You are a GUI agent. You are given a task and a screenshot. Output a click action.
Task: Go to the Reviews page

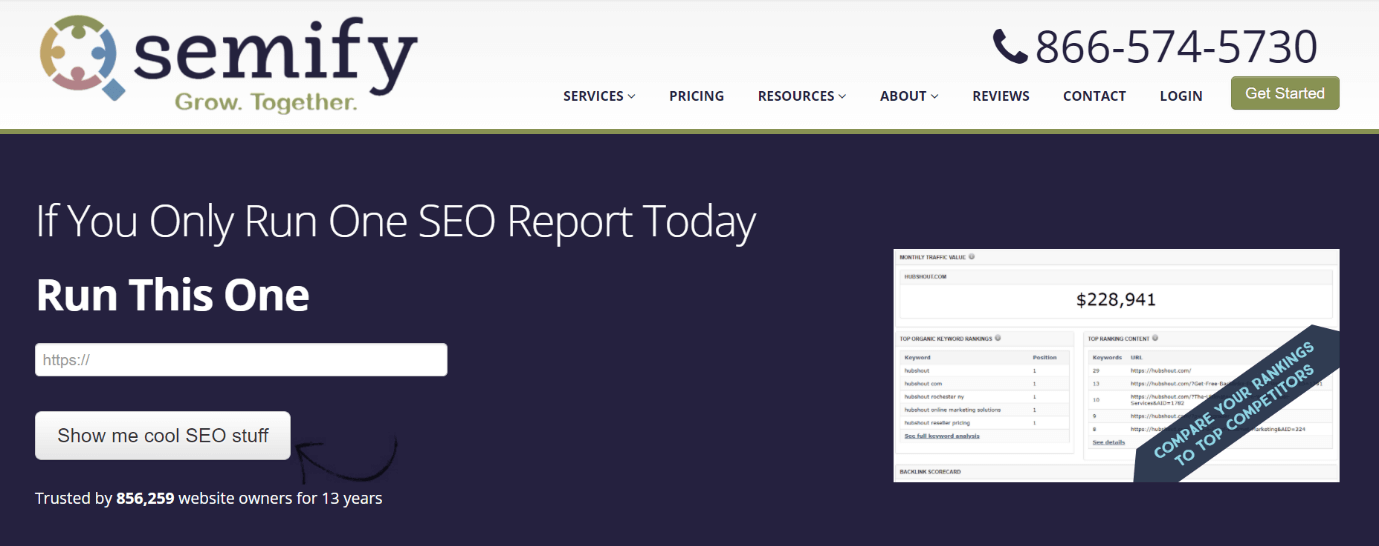click(x=1001, y=96)
